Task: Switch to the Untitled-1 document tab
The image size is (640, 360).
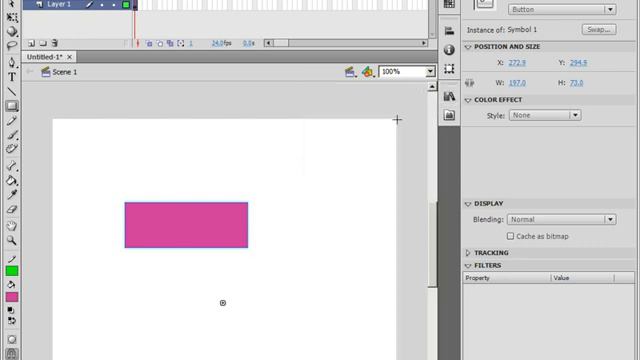Action: point(45,57)
